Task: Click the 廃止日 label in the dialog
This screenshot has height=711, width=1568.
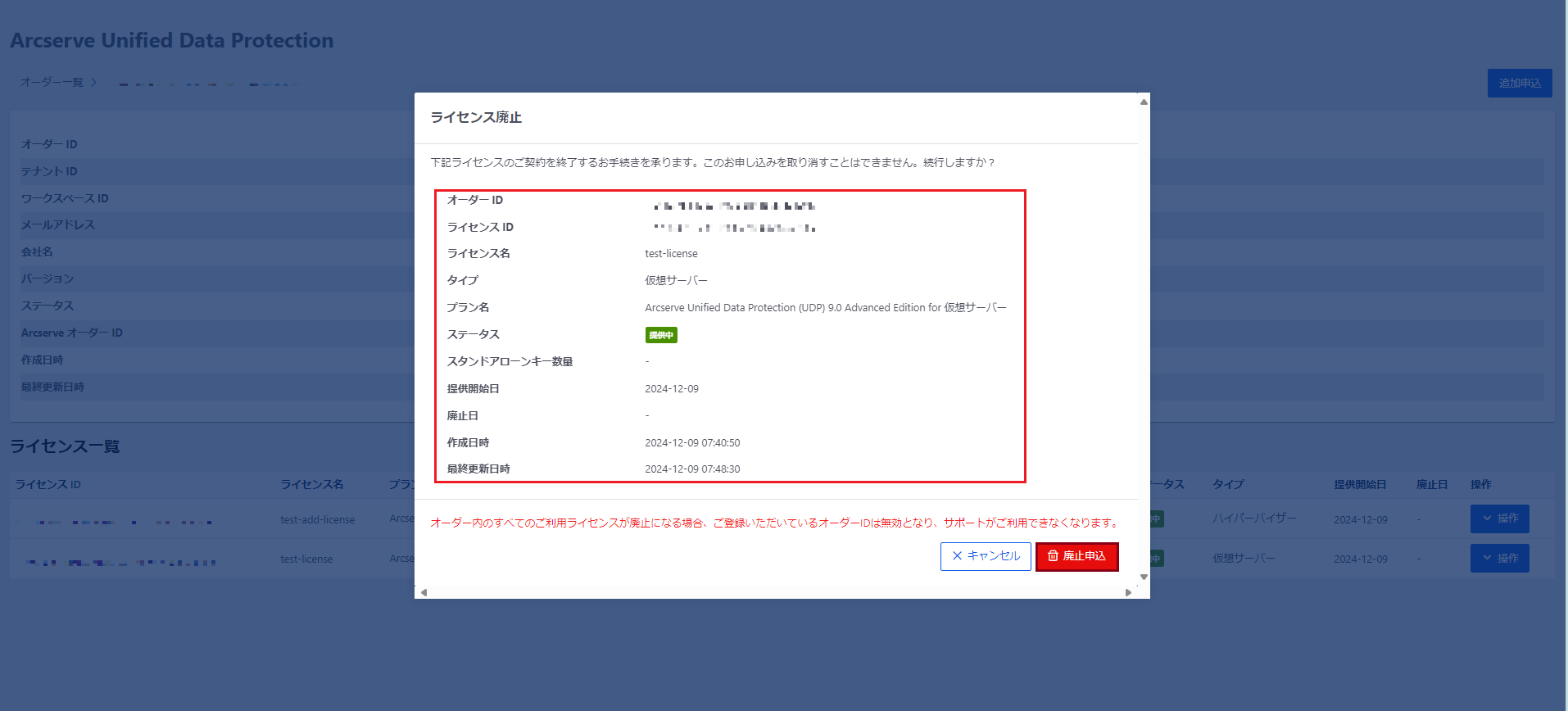Action: coord(462,416)
